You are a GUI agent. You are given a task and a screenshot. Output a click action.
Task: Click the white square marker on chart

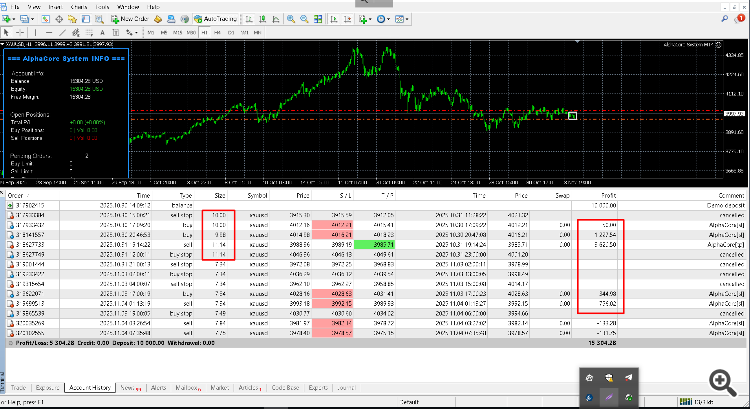572,116
